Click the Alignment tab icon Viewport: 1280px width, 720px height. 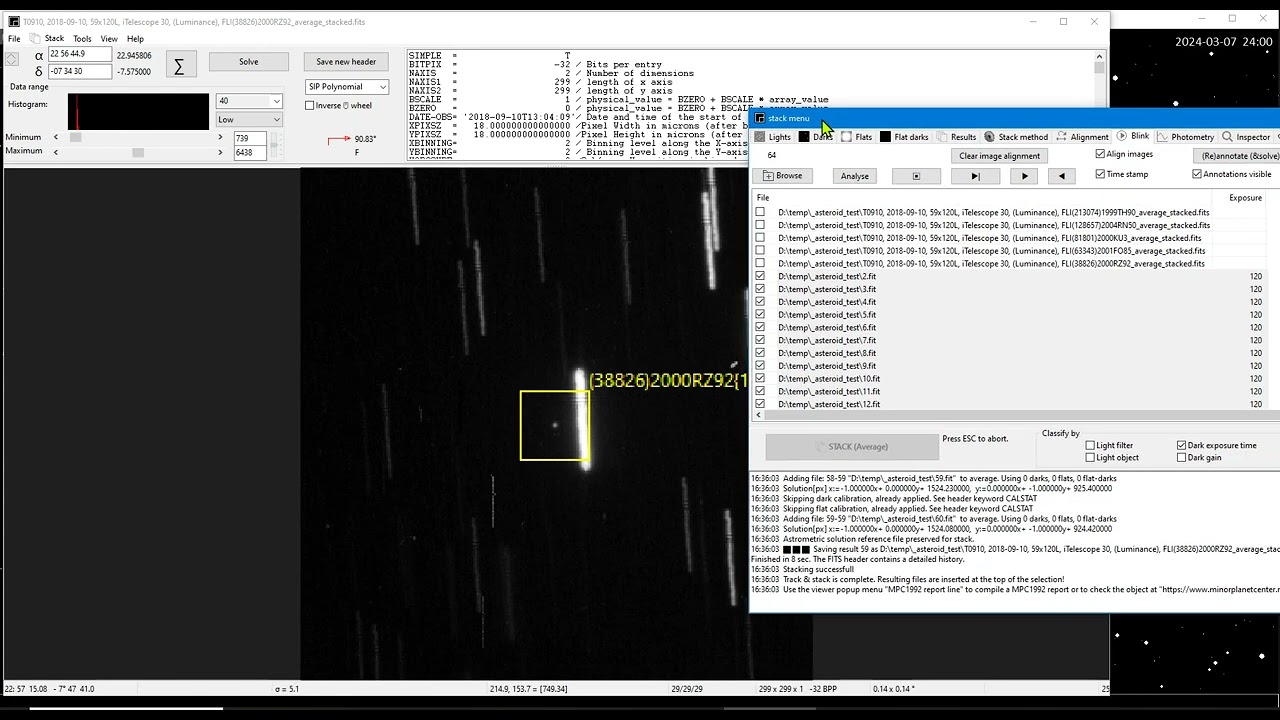click(x=1062, y=137)
